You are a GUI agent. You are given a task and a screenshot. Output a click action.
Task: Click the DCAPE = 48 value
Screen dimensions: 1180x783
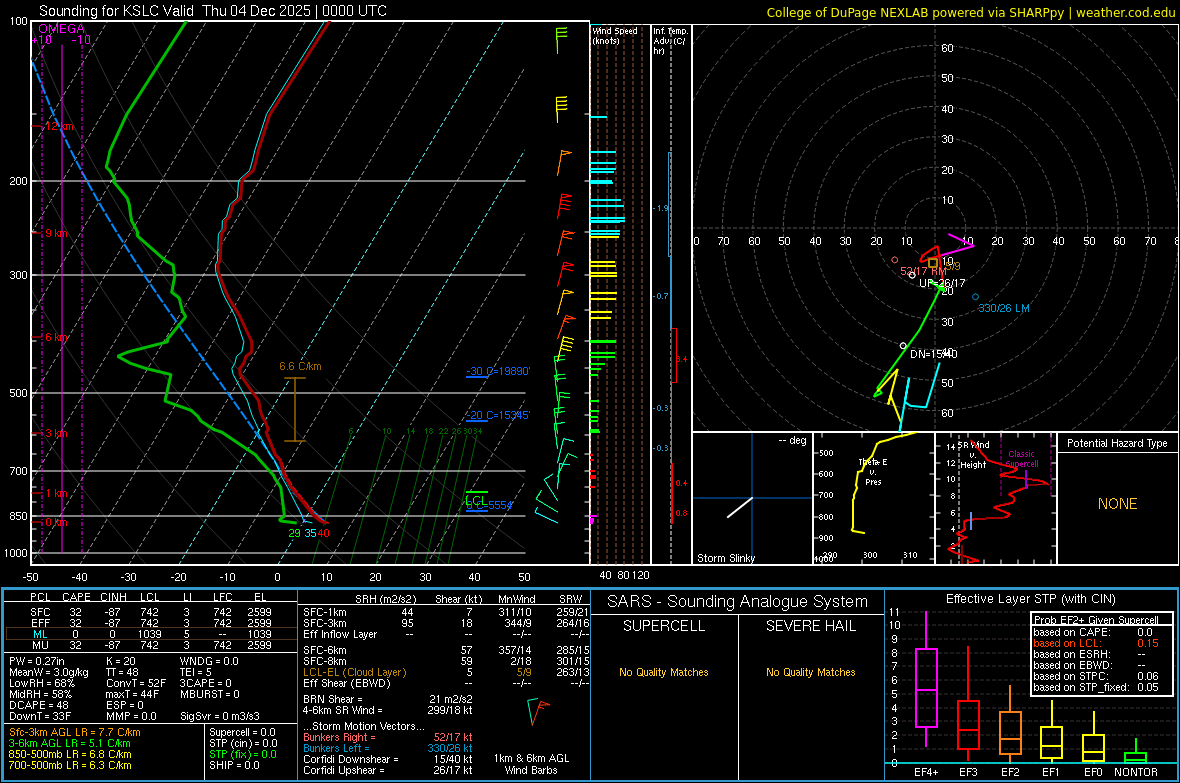point(39,705)
